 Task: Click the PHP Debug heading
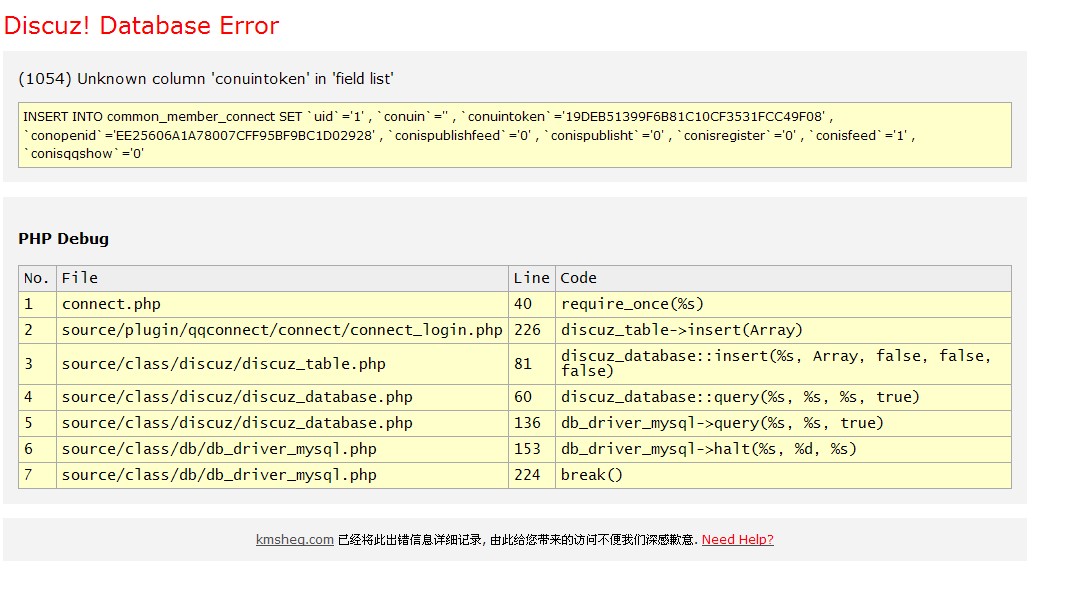[x=63, y=239]
